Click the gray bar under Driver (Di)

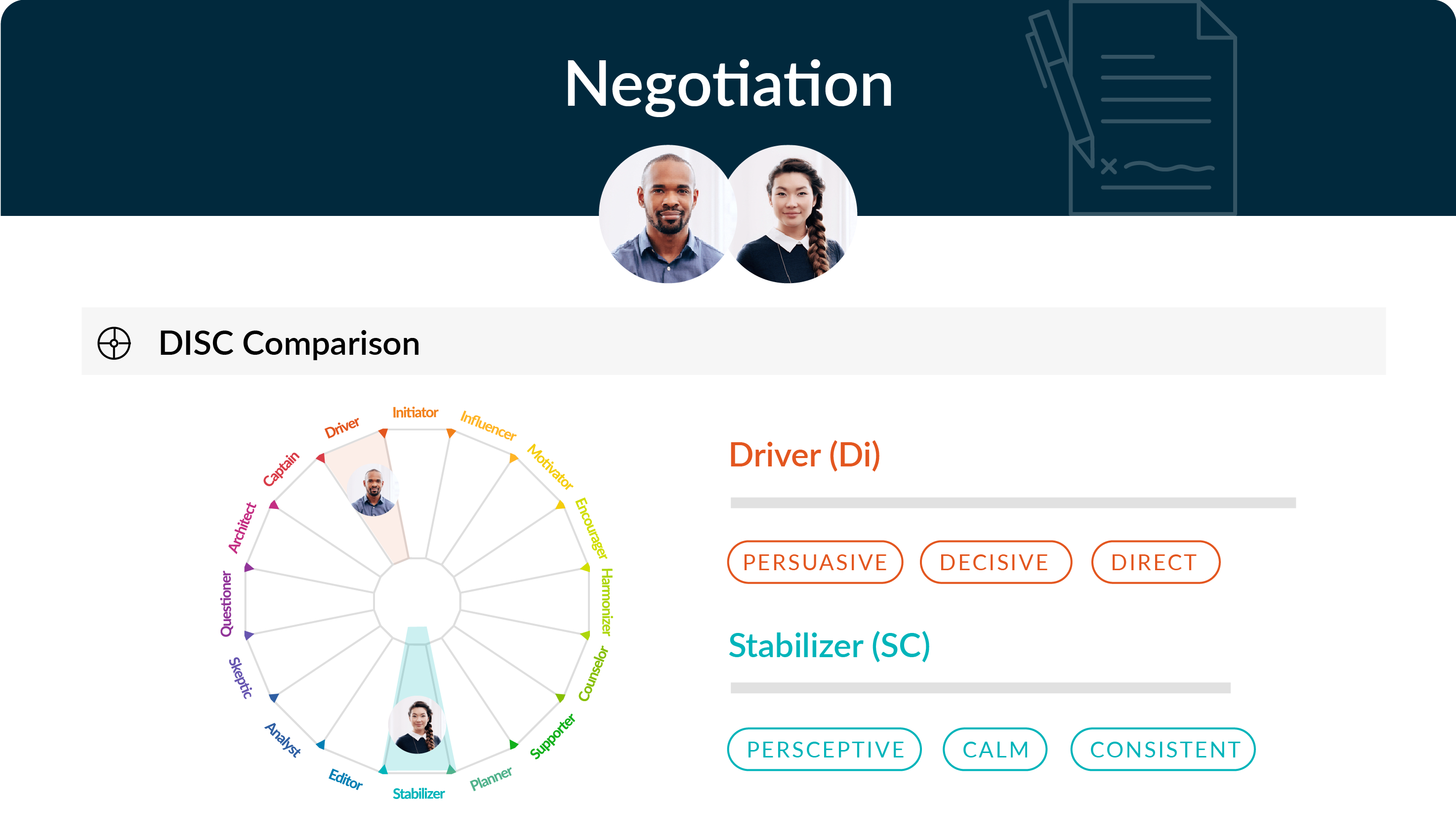point(1013,503)
